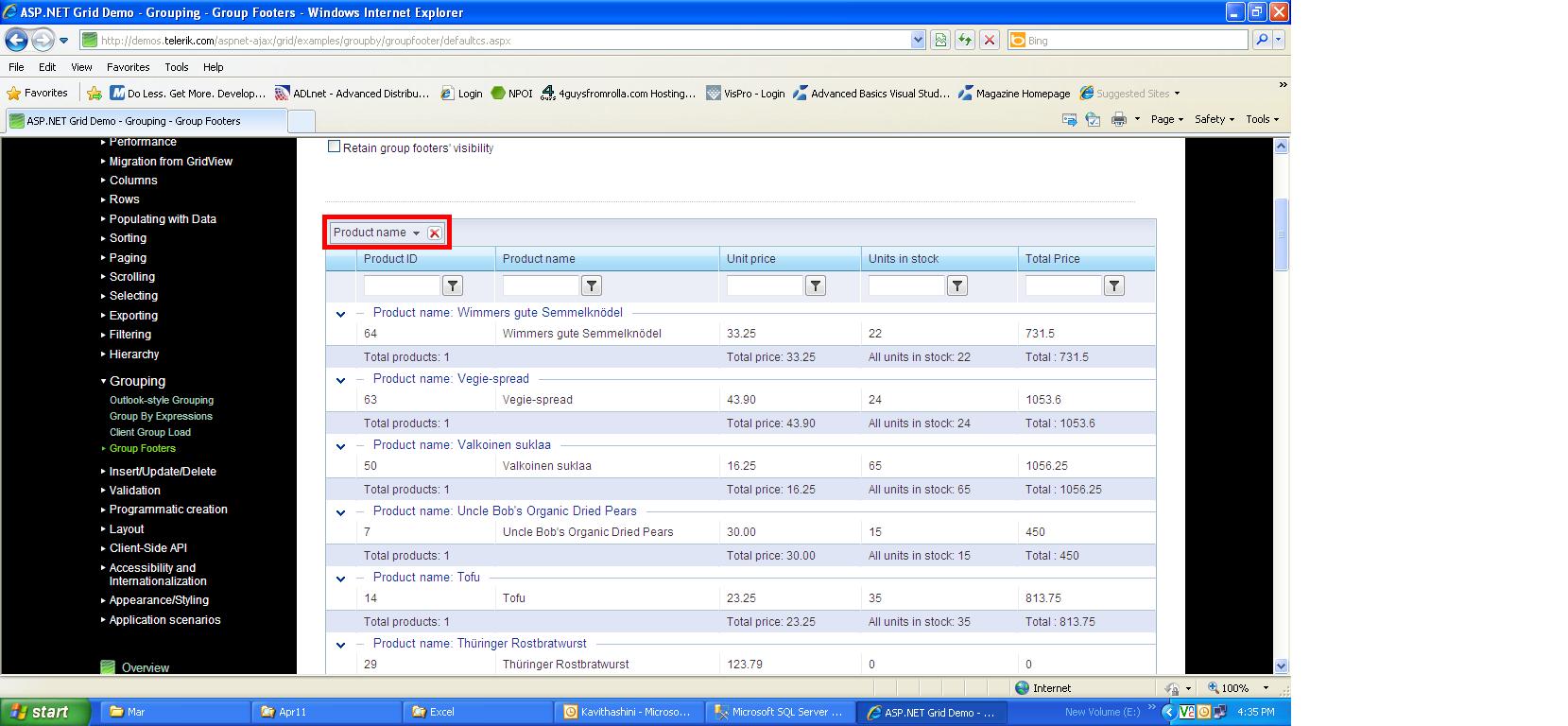Open the Filtering sidebar section
The width and height of the screenshot is (1568, 726).
(x=130, y=335)
